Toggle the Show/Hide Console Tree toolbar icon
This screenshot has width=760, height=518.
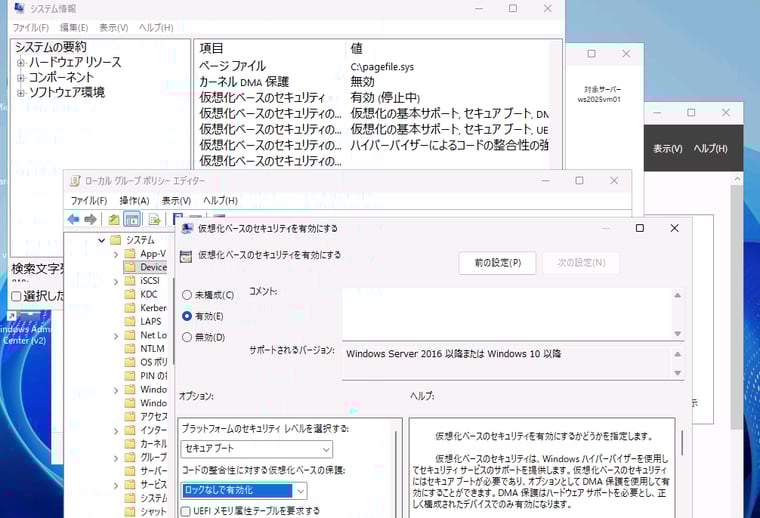132,220
